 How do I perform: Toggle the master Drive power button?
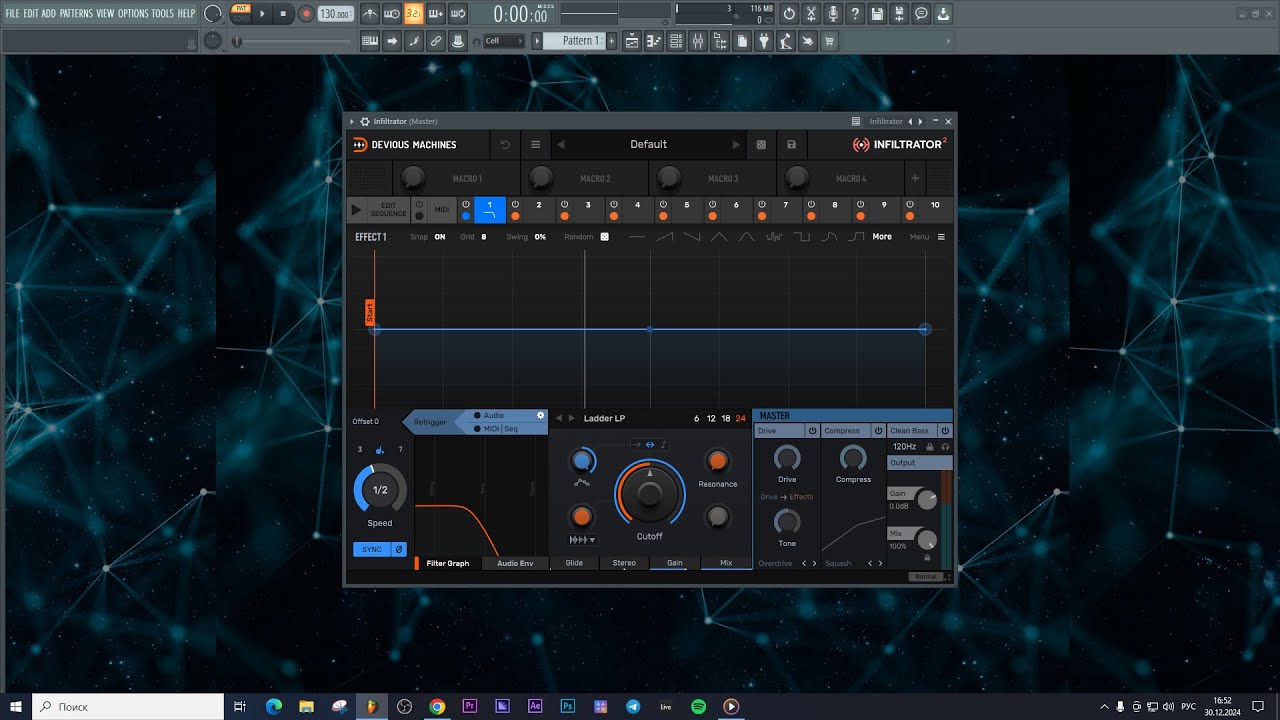tap(812, 431)
